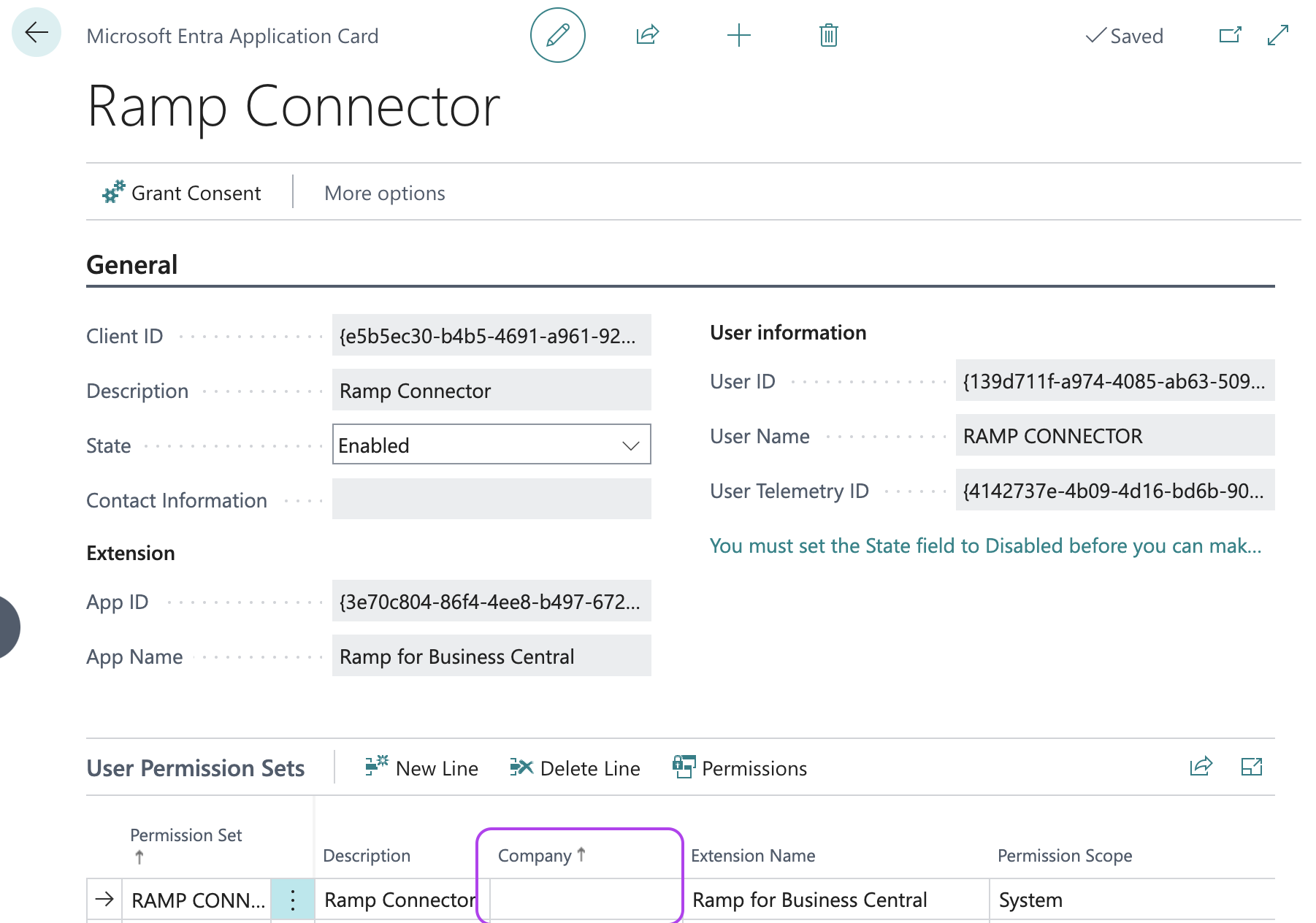The width and height of the screenshot is (1316, 923).
Task: Click the pencil edit icon
Action: tap(557, 35)
